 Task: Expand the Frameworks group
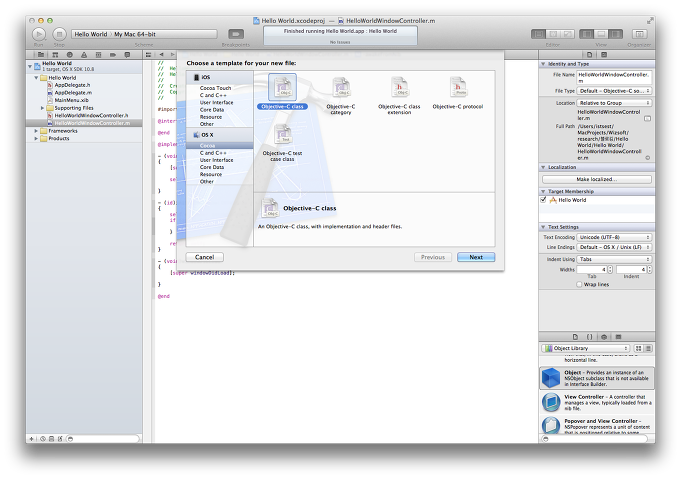(36, 131)
